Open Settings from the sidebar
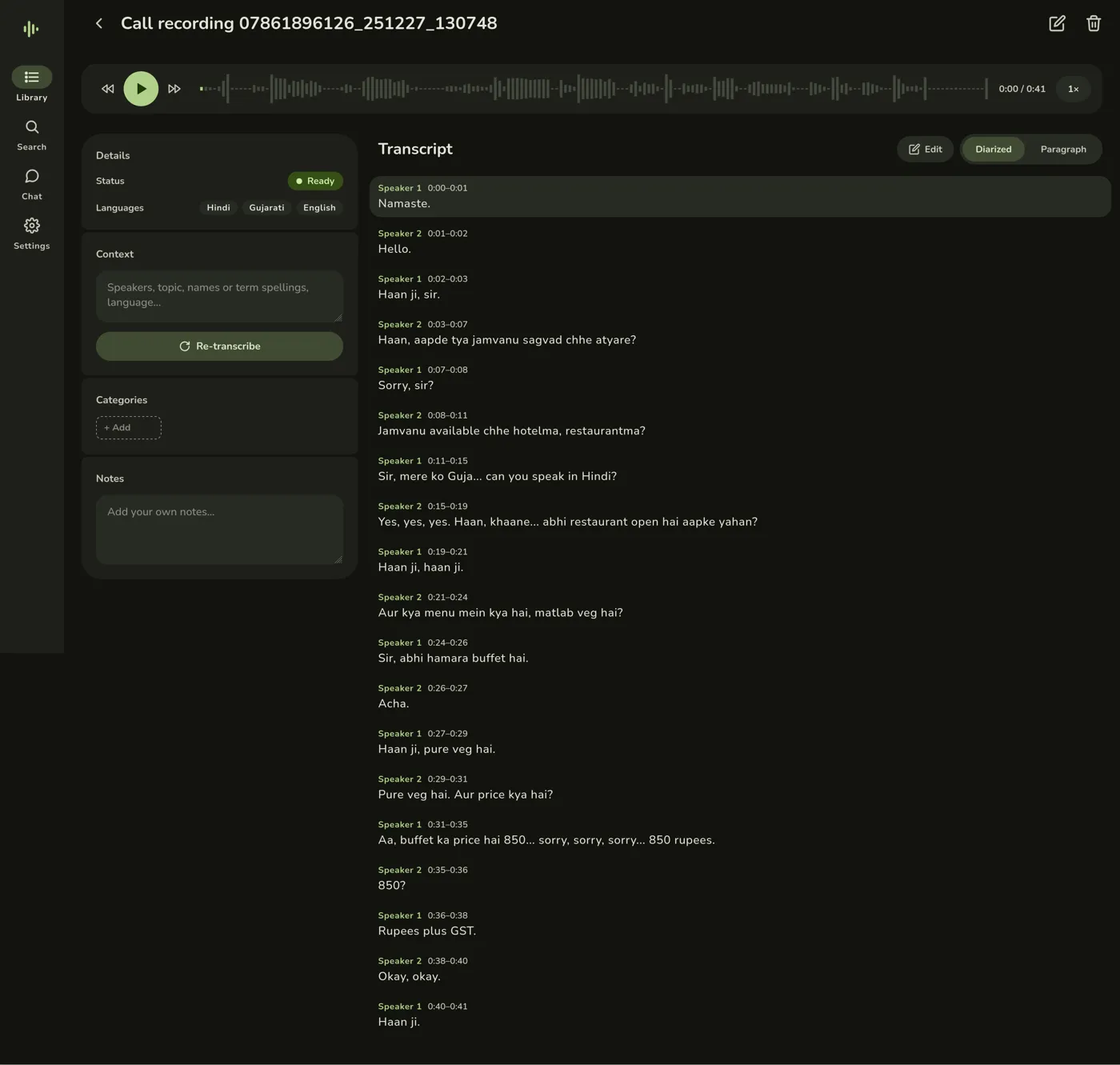1120x1065 pixels. click(x=32, y=234)
